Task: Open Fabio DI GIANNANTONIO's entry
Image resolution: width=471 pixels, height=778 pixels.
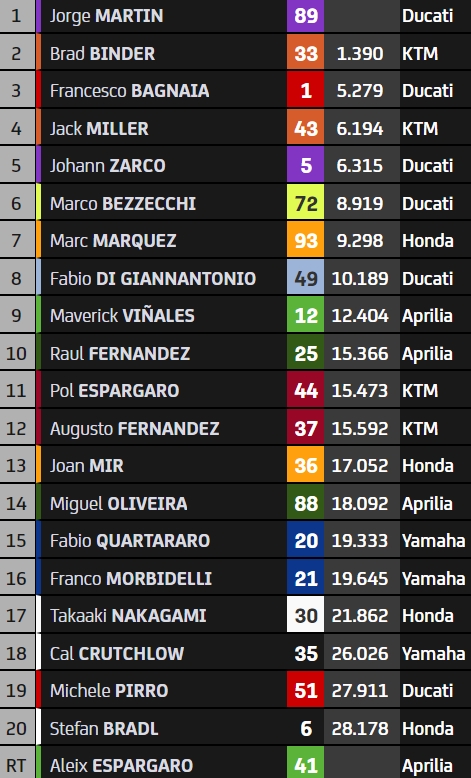Action: (x=235, y=278)
